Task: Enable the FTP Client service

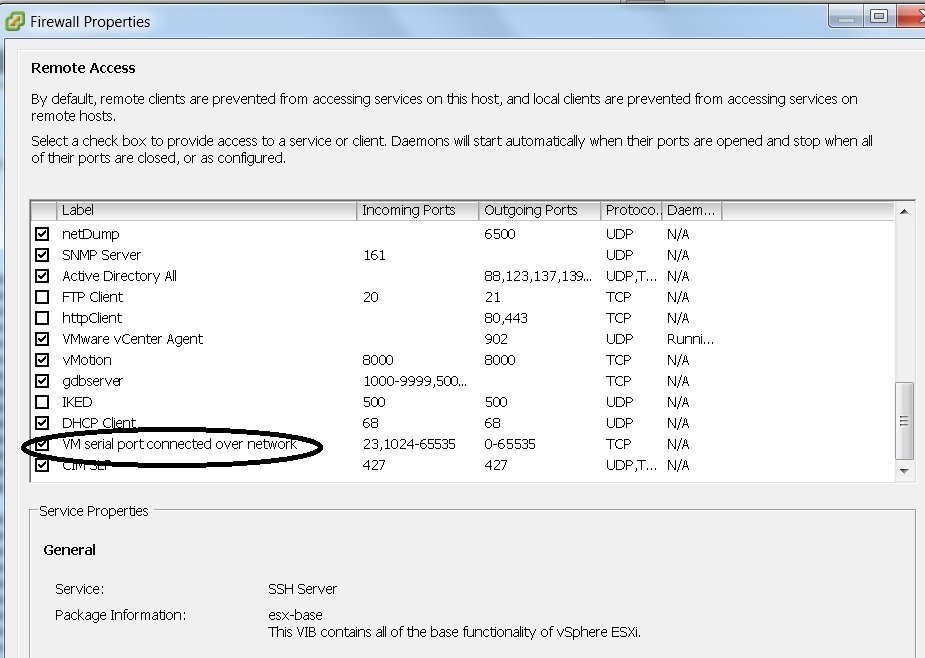Action: [42, 296]
